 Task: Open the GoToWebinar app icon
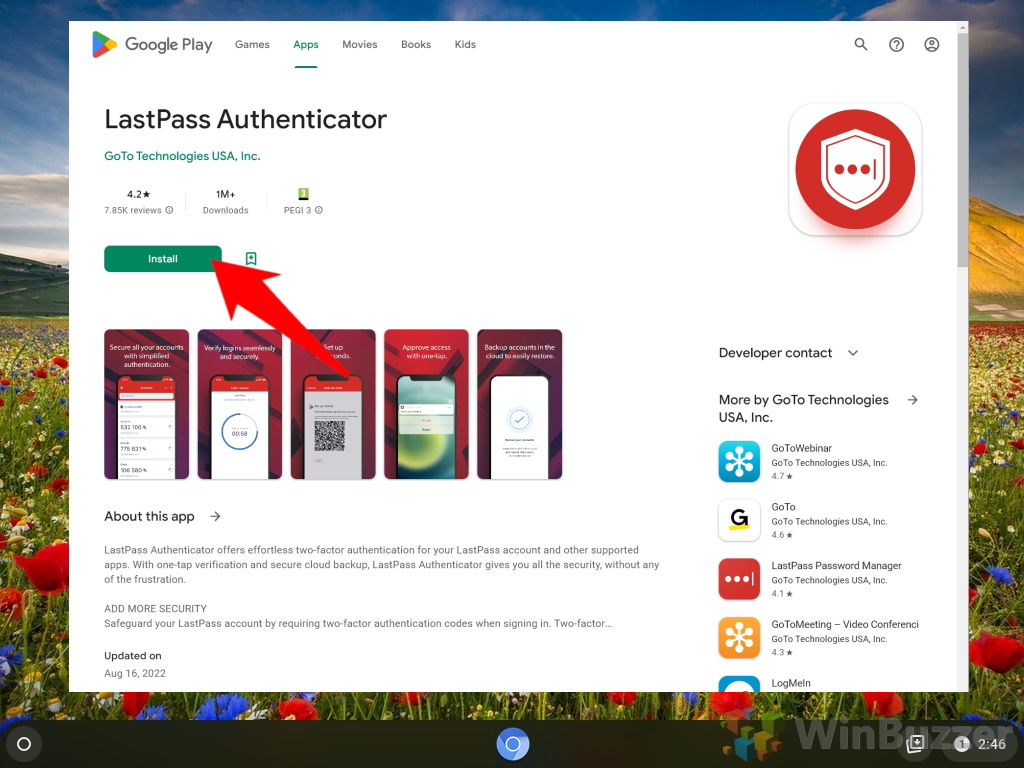[x=739, y=462]
